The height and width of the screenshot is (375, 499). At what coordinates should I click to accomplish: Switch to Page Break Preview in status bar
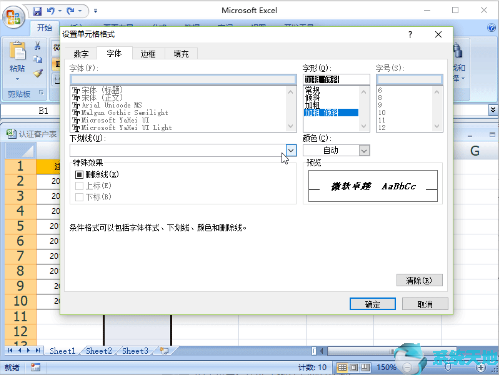coord(366,367)
